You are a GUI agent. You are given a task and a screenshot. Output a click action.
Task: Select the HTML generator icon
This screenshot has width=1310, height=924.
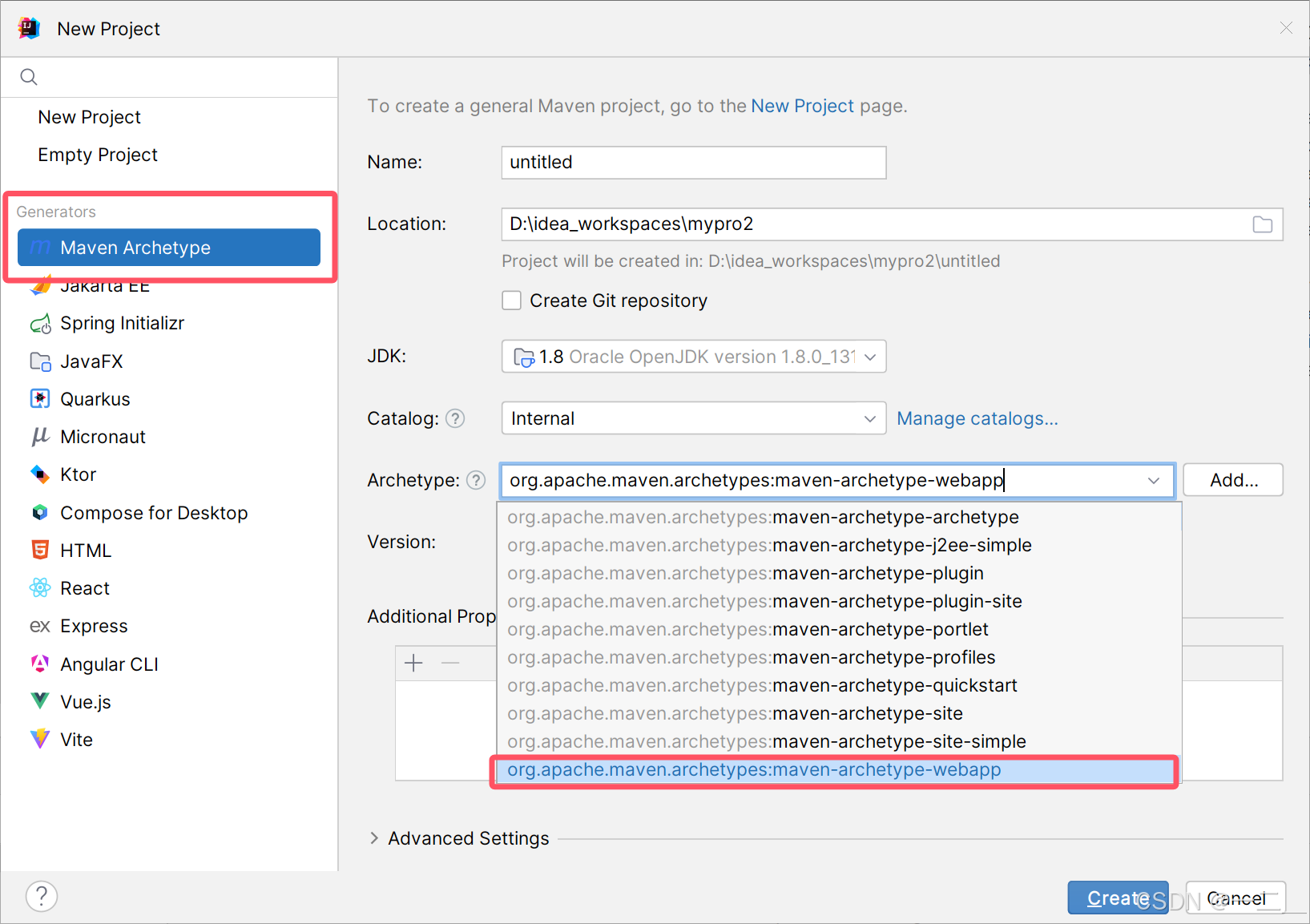pos(40,550)
